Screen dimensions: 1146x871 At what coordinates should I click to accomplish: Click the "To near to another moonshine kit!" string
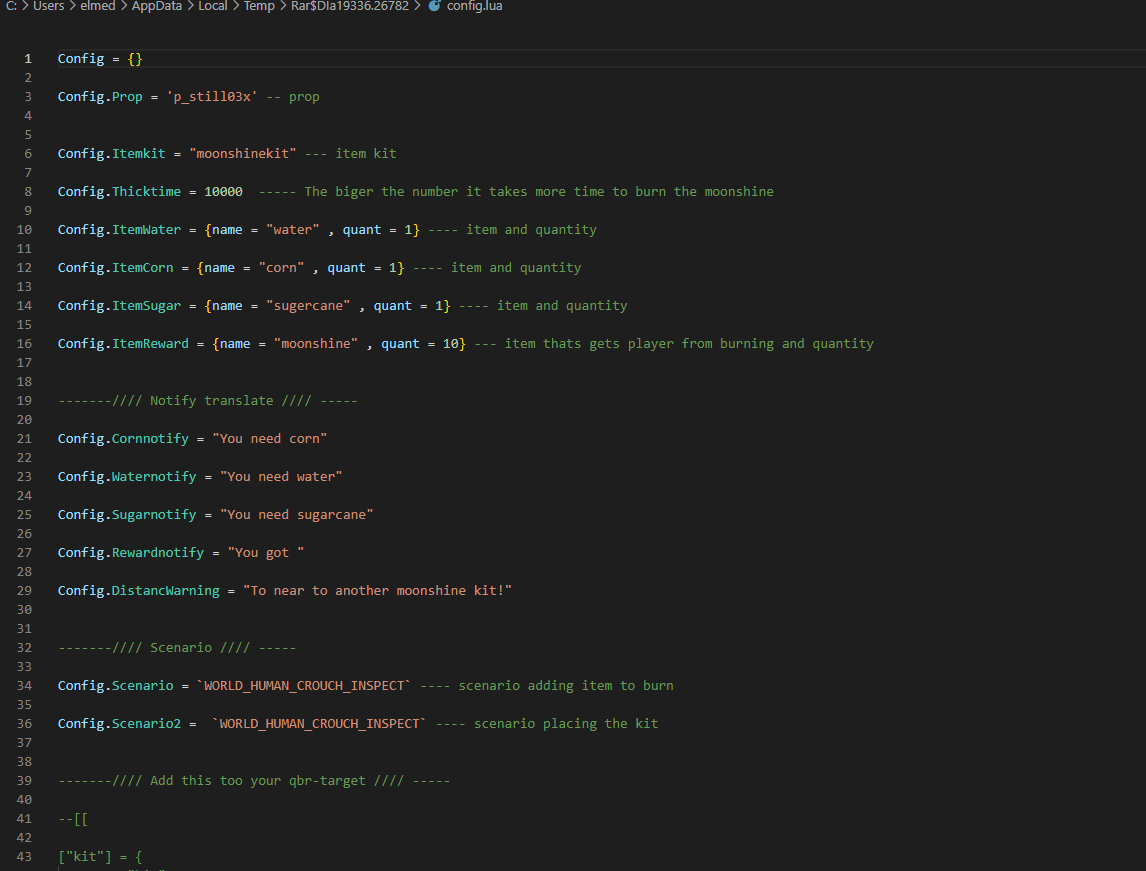point(377,590)
